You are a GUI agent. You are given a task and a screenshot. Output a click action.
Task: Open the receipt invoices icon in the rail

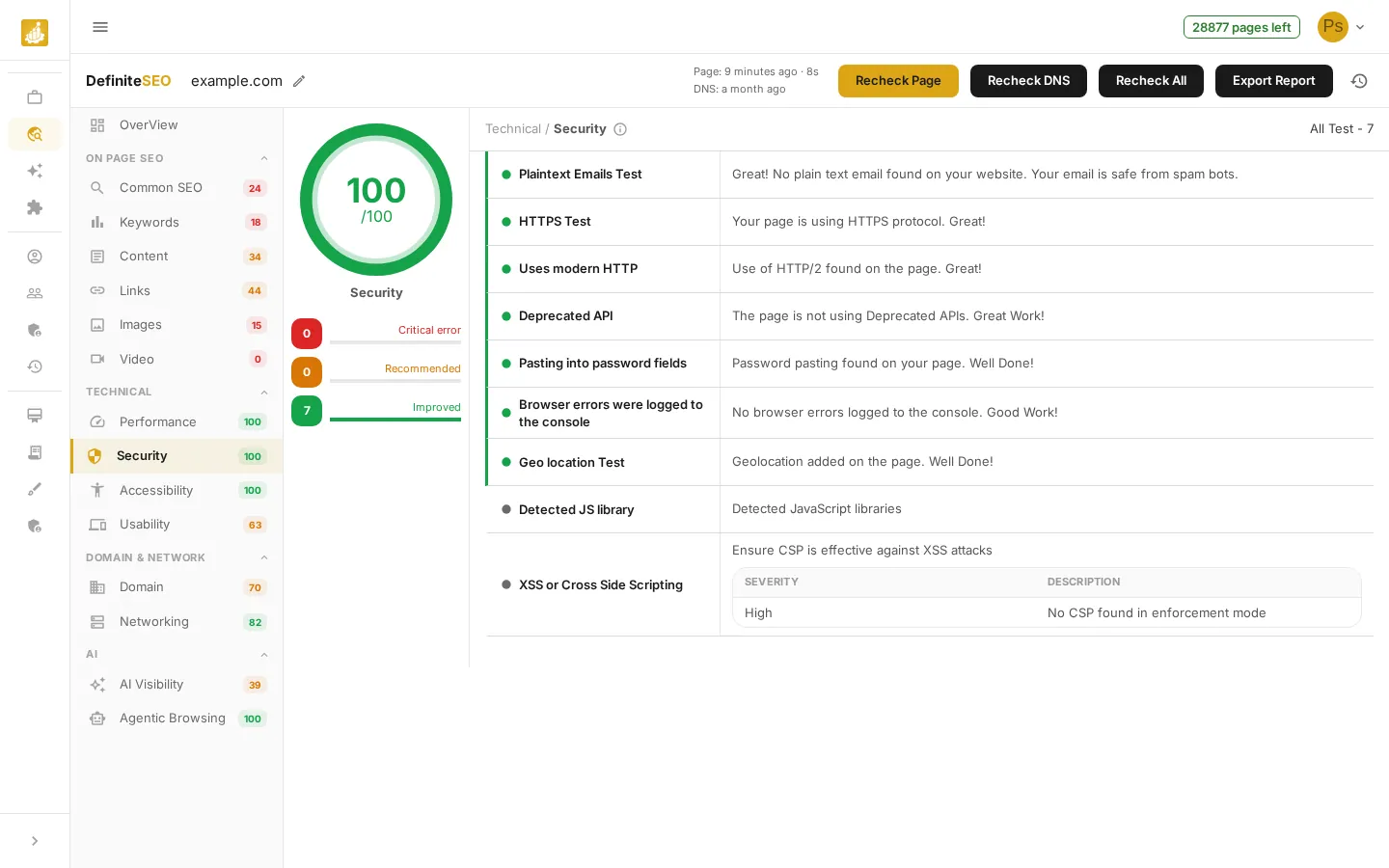click(x=35, y=452)
